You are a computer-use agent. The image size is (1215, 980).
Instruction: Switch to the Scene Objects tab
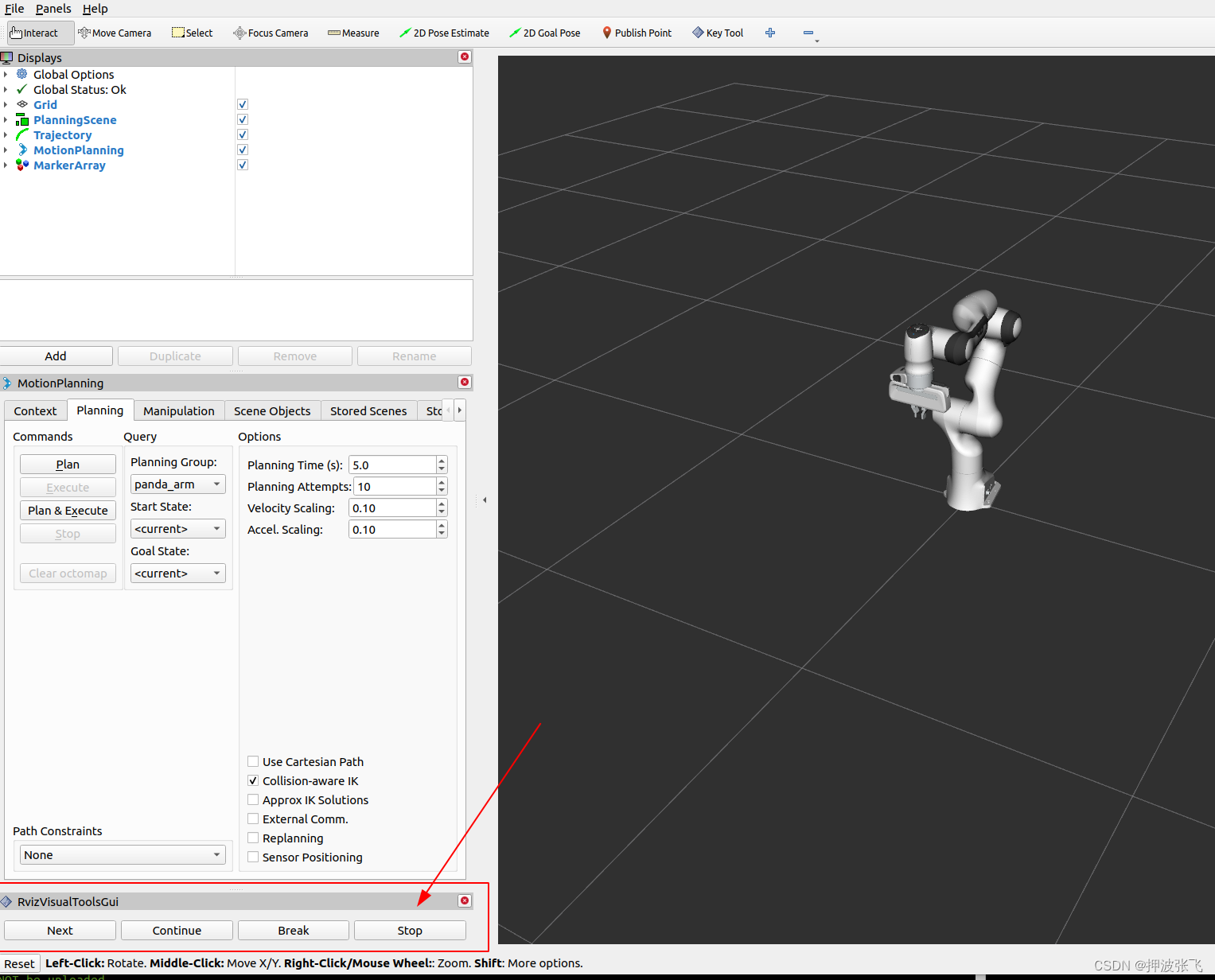(x=272, y=410)
